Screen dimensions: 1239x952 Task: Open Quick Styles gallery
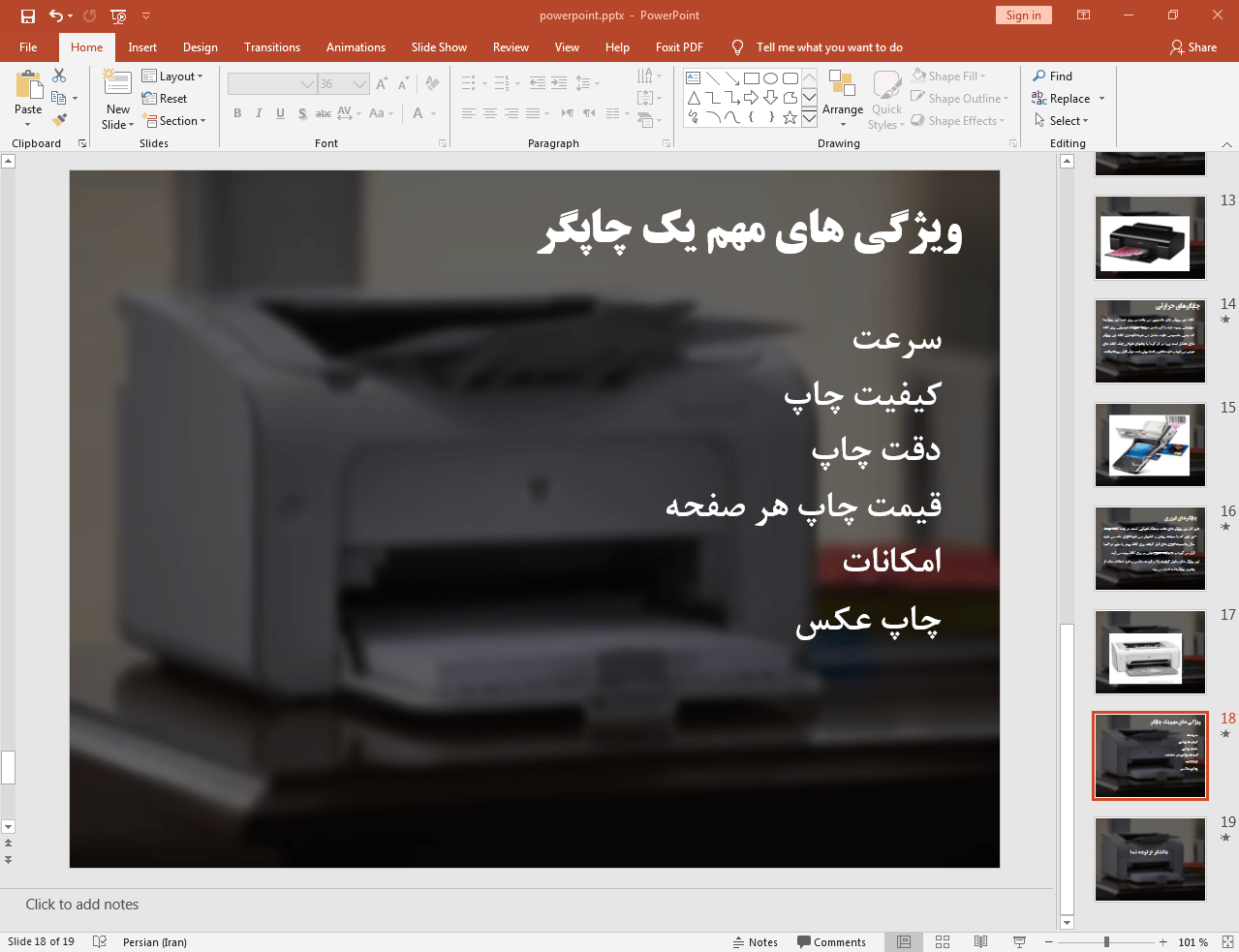tap(886, 99)
